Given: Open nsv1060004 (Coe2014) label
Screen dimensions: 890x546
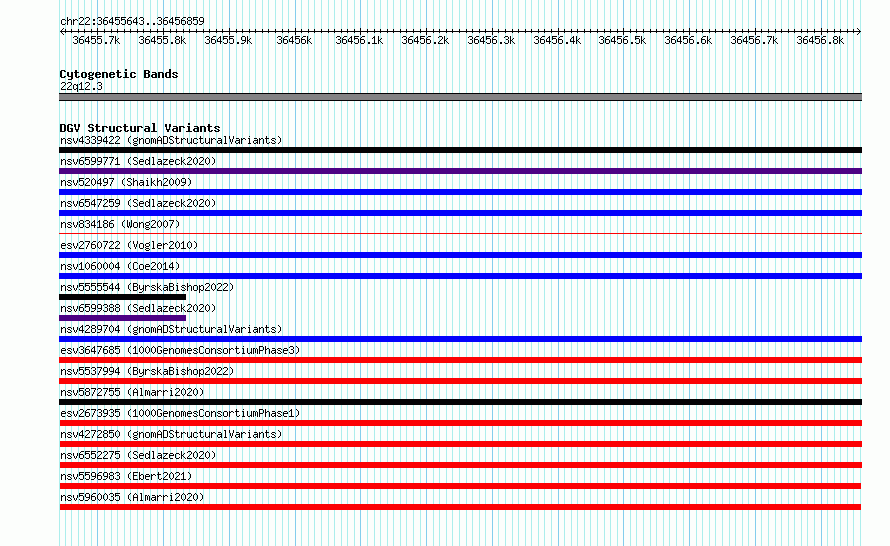Looking at the screenshot, I should tap(120, 266).
